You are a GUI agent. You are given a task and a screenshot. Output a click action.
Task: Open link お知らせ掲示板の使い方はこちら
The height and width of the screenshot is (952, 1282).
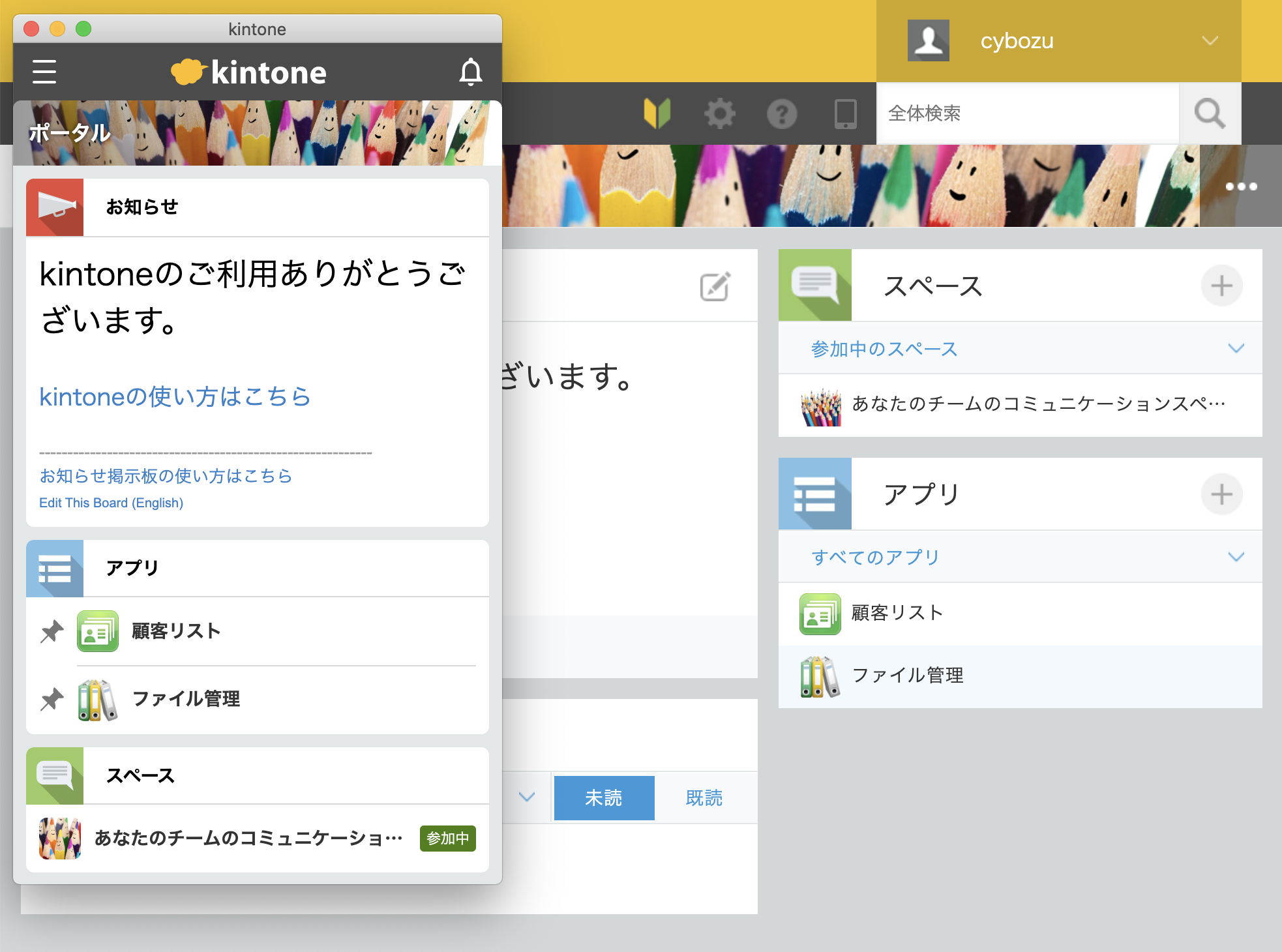click(166, 476)
